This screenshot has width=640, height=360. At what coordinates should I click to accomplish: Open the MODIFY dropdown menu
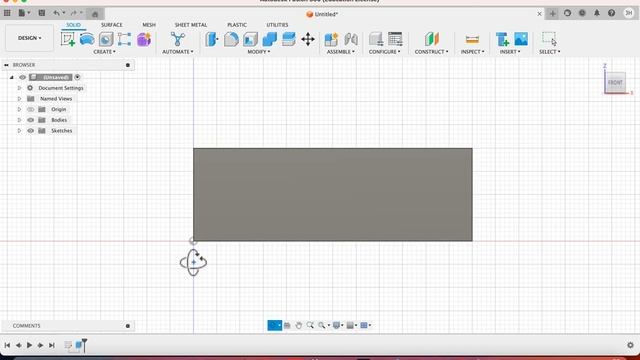click(258, 52)
